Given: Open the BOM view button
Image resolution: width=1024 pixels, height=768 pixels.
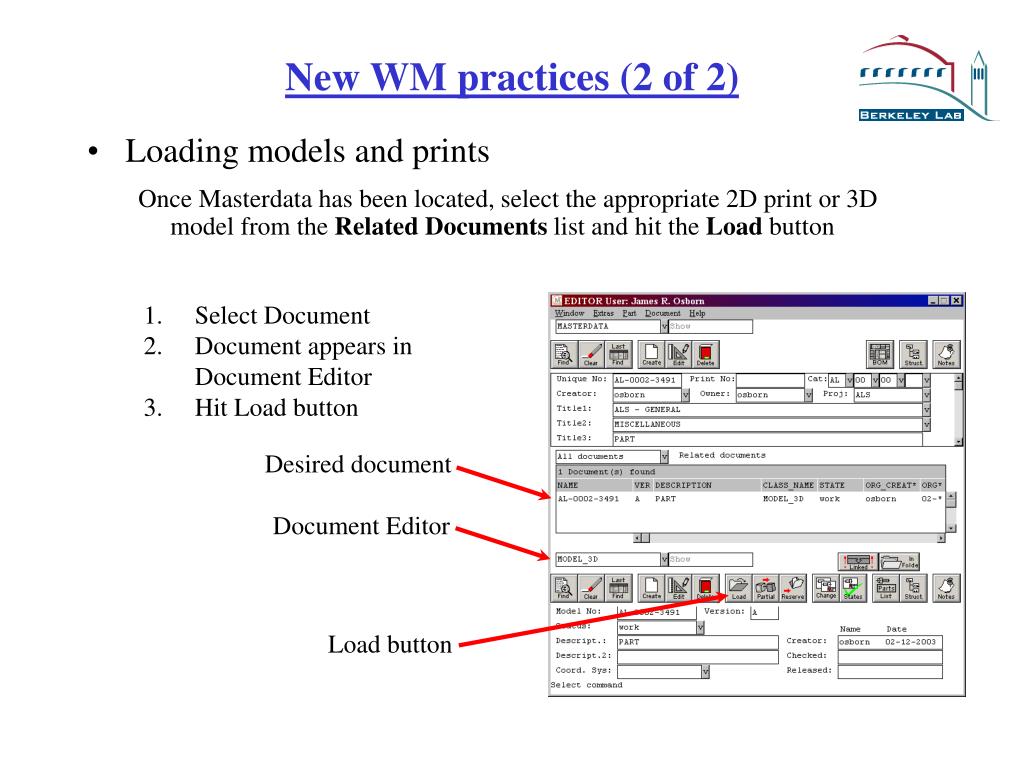Looking at the screenshot, I should [x=880, y=354].
